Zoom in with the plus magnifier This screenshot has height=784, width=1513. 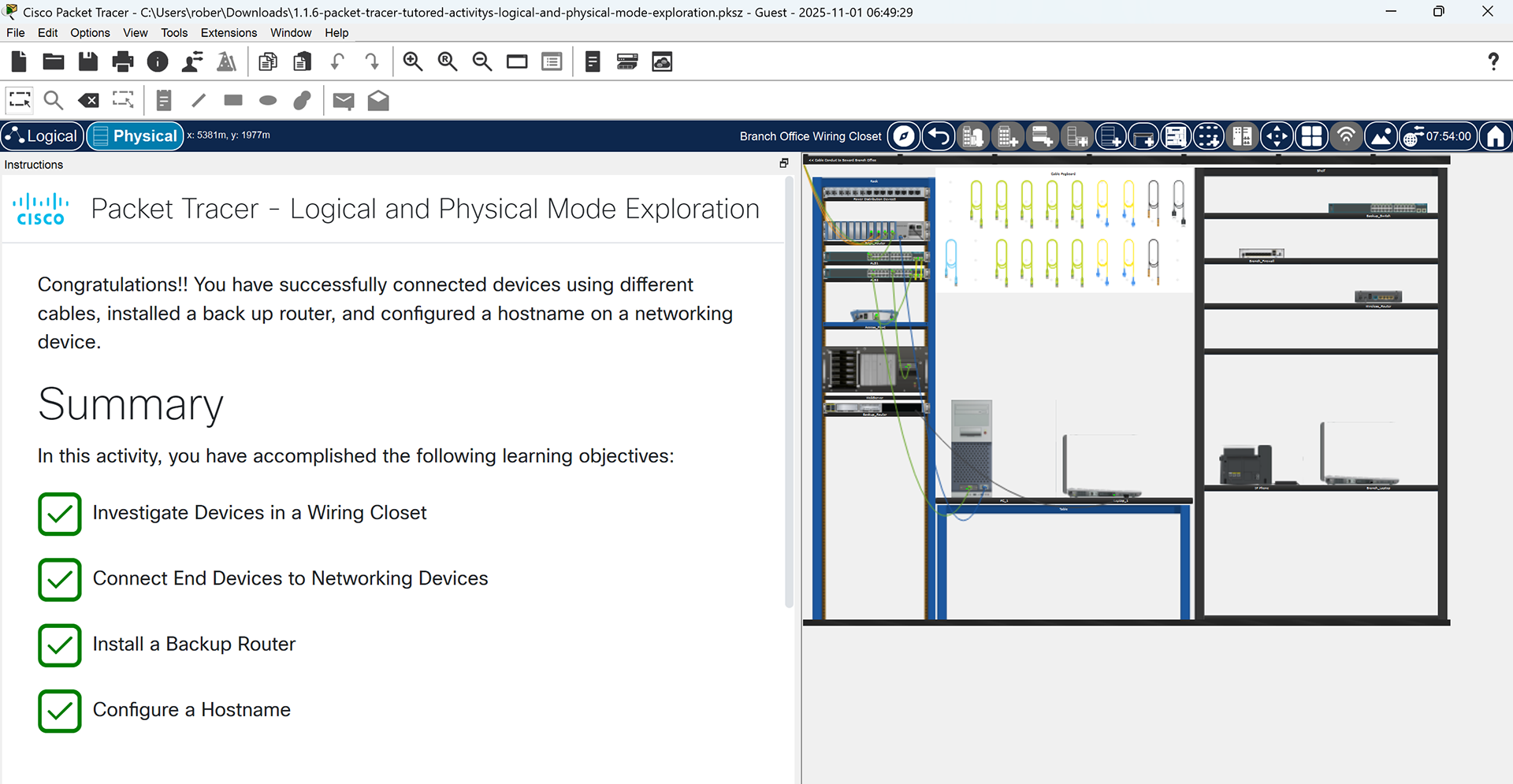(413, 61)
